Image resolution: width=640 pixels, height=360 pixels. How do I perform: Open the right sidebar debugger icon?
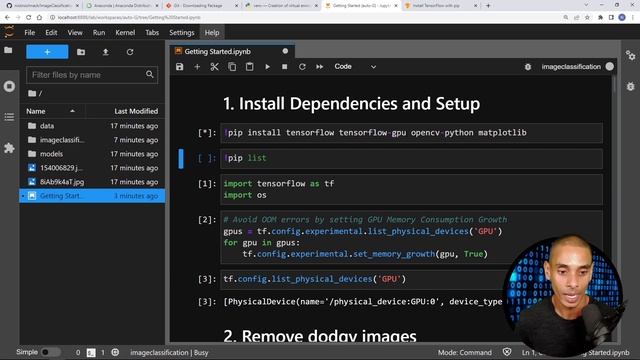[630, 87]
